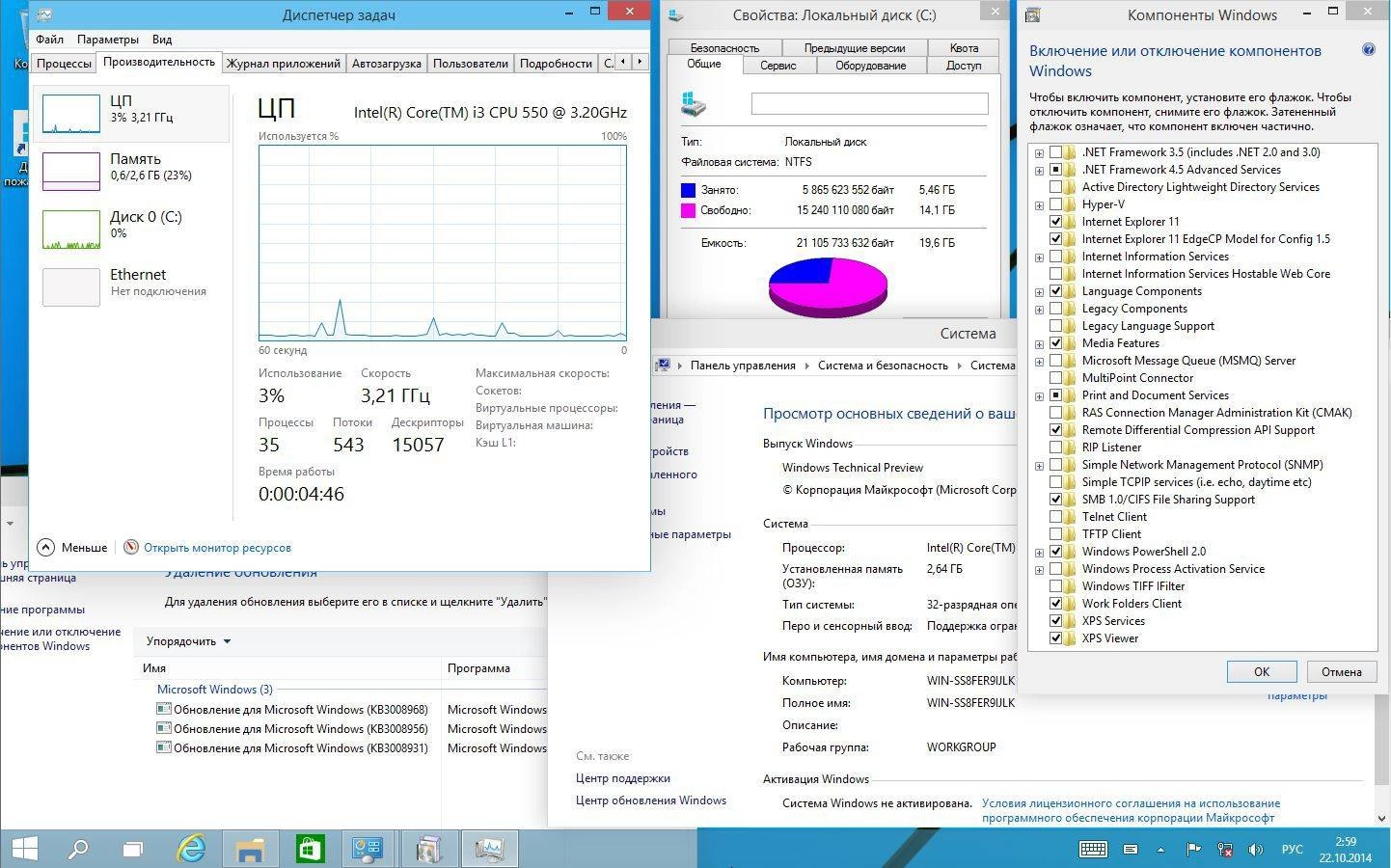Open Файл menu in Task Manager

[x=49, y=40]
